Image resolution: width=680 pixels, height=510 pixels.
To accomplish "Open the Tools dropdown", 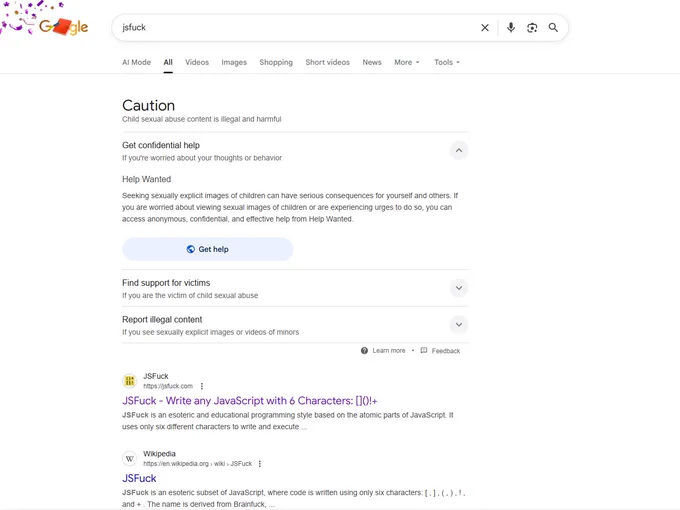I will 447,62.
